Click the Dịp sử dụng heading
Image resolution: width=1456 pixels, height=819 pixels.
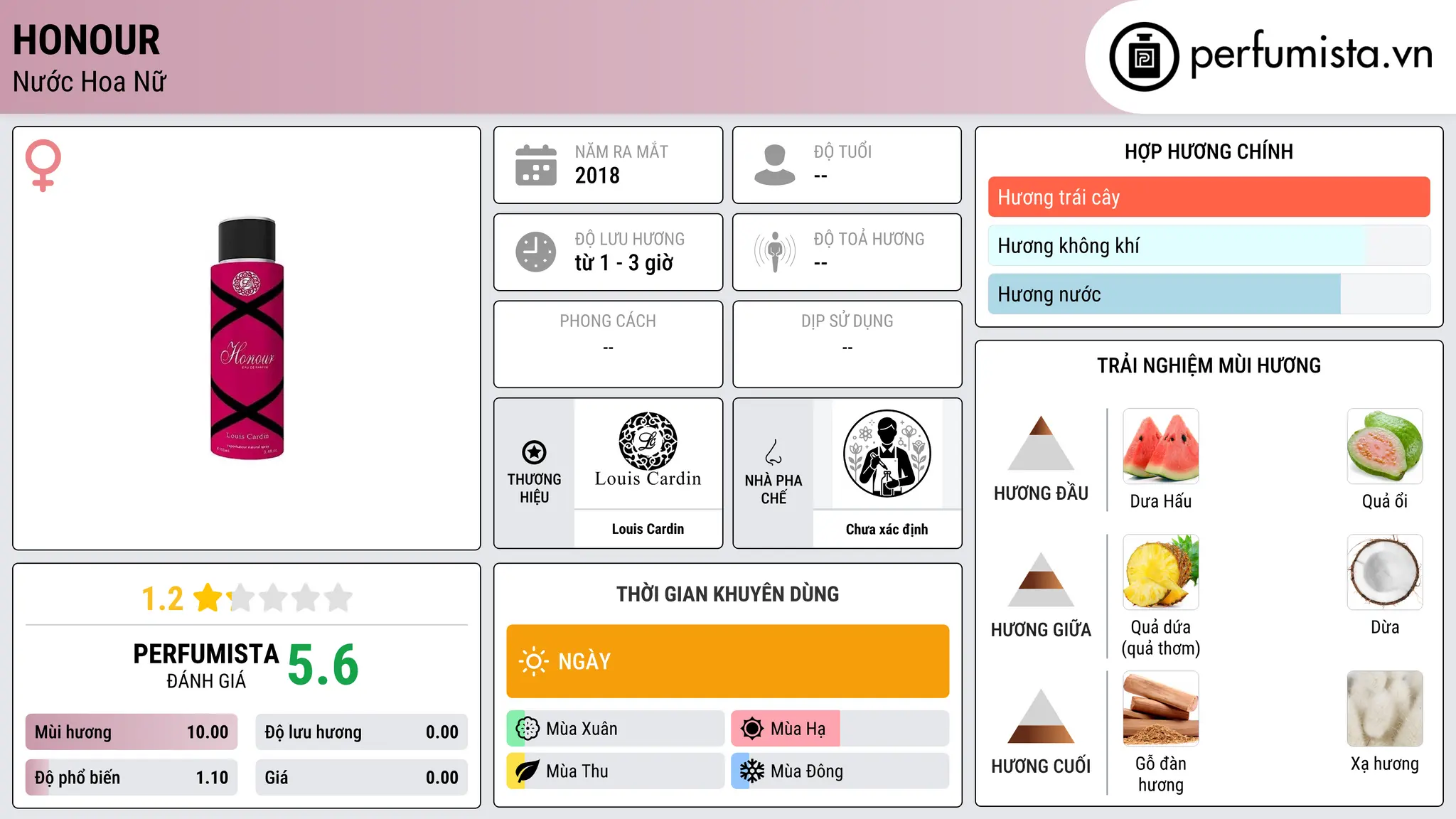pos(847,321)
